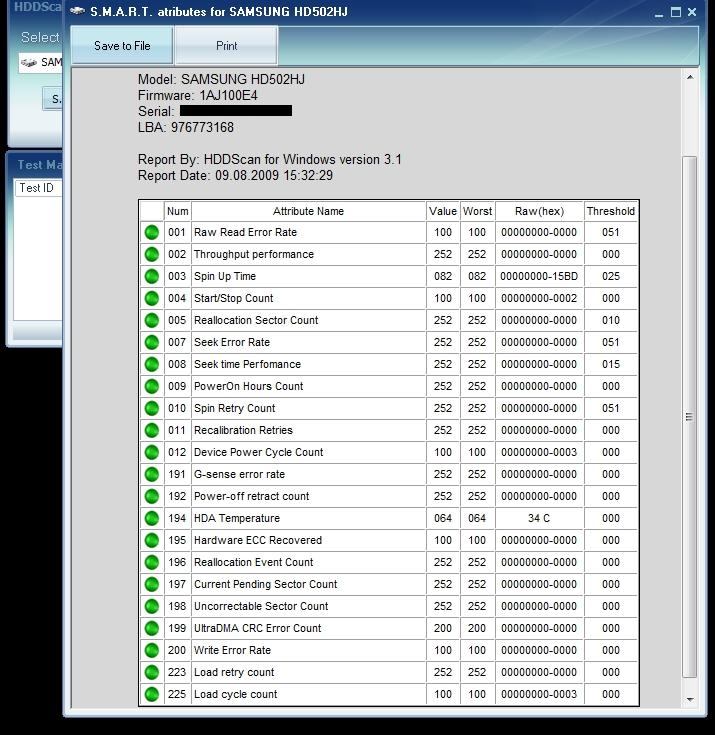Click green status icon for Spin Retry Count

(x=151, y=408)
